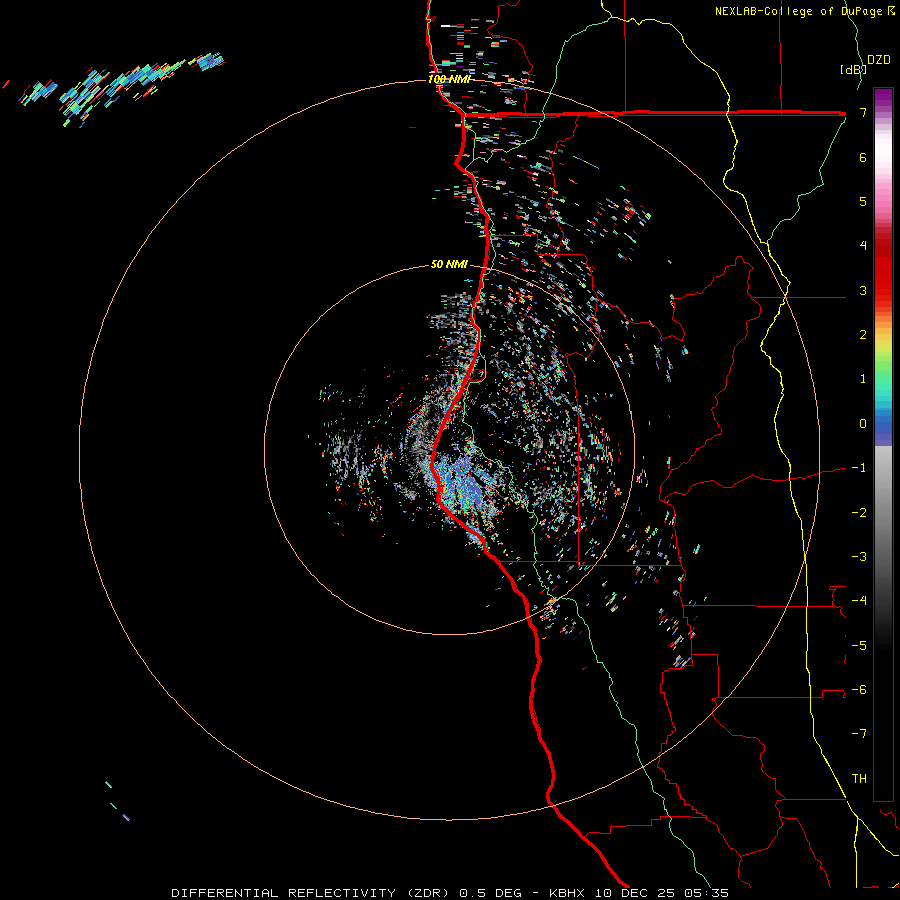Click the 5 value on the scale
This screenshot has width=900, height=900.
coord(863,201)
